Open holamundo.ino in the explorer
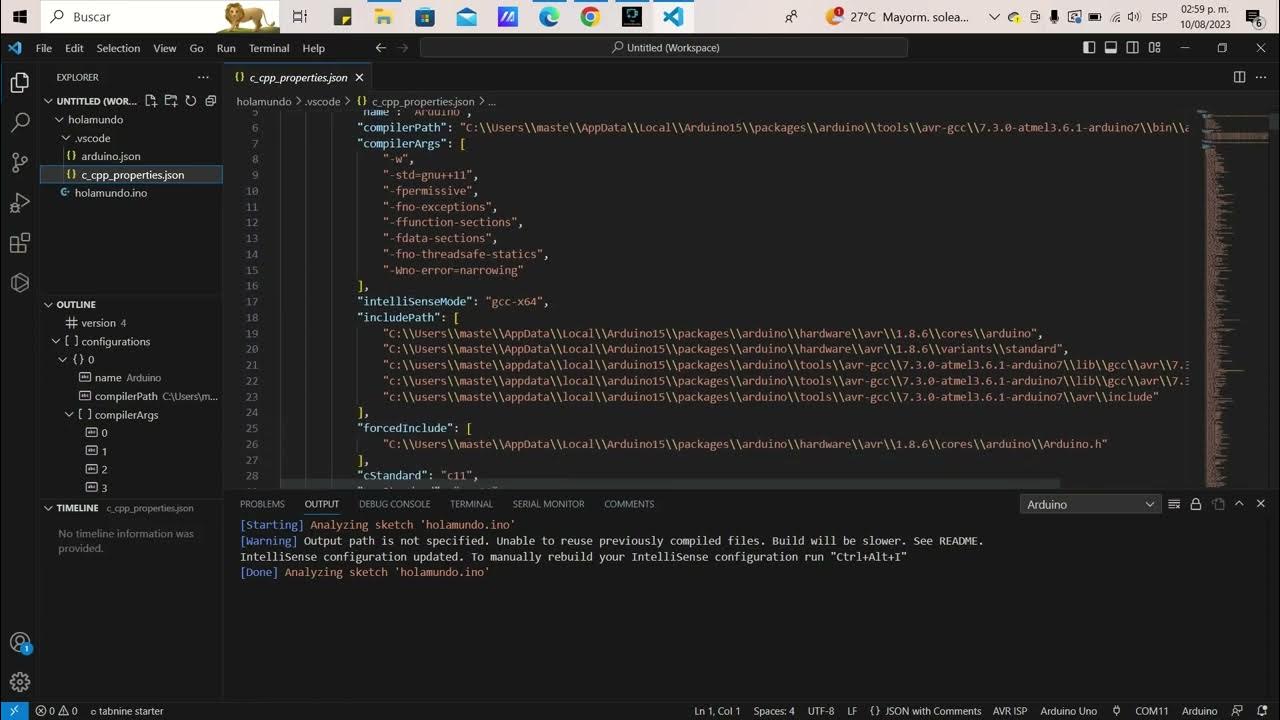This screenshot has width=1280, height=720. point(111,193)
